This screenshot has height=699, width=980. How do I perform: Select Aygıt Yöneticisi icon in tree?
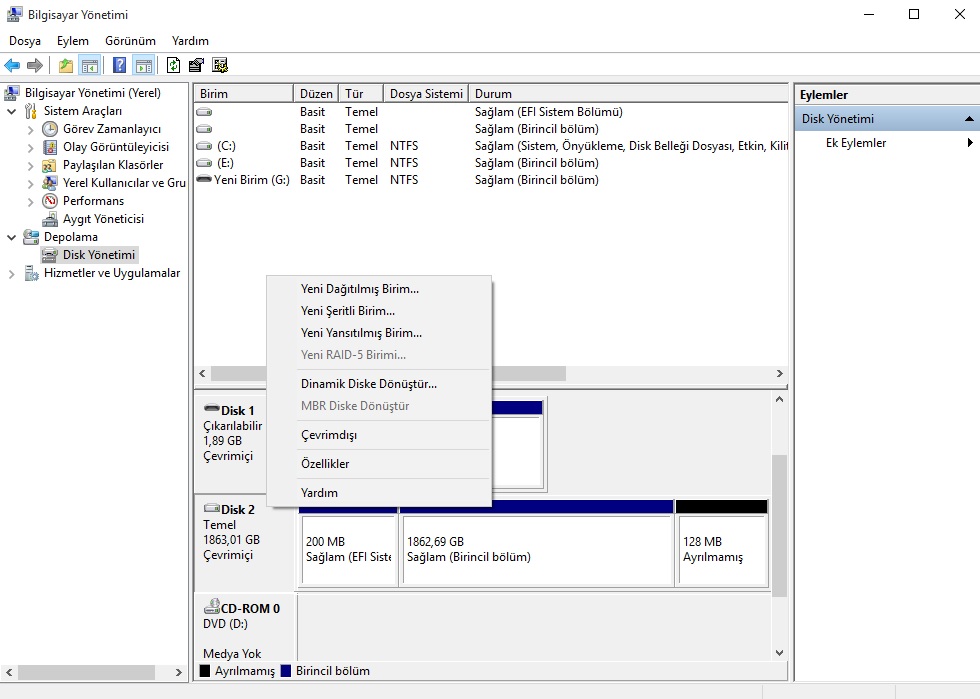50,219
